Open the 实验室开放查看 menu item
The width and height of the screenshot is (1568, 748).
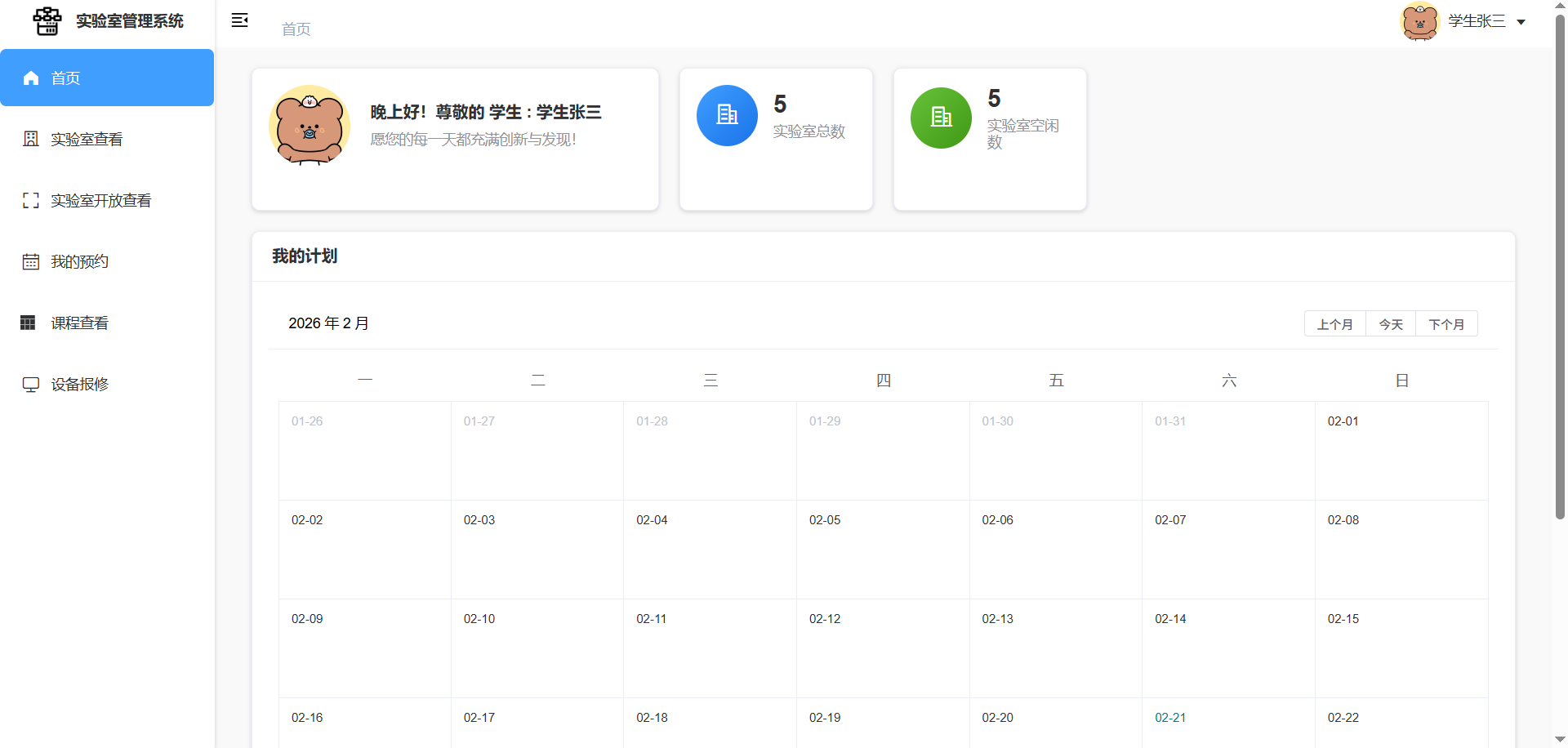pos(107,200)
